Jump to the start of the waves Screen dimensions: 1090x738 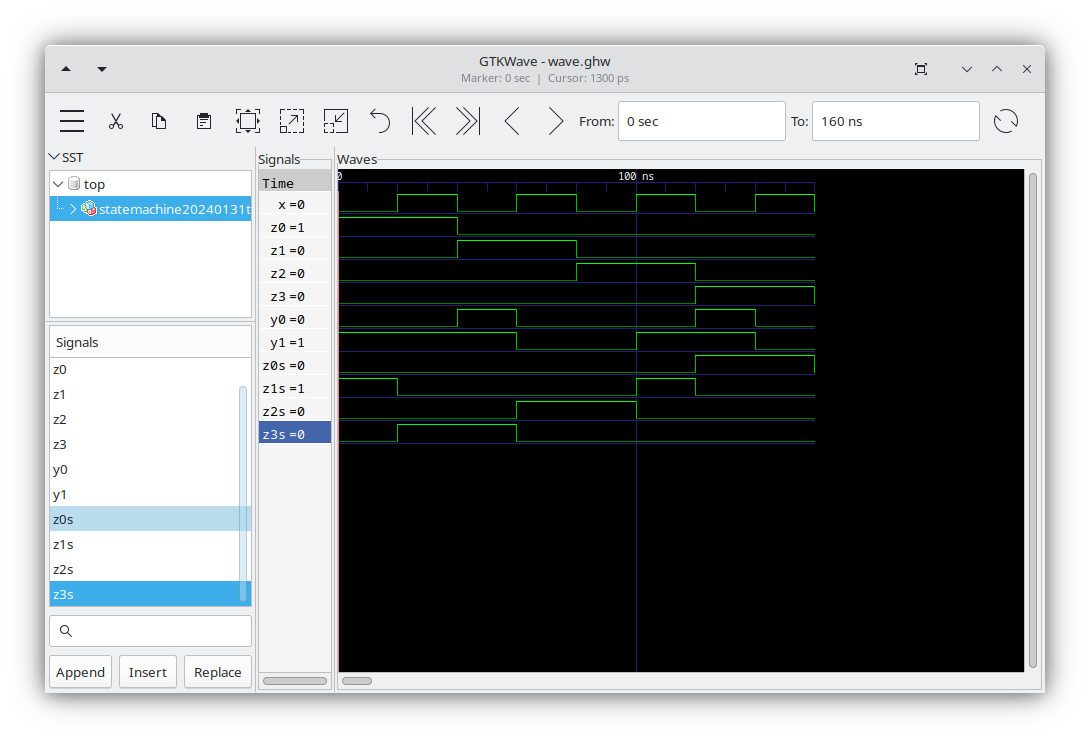pyautogui.click(x=423, y=120)
